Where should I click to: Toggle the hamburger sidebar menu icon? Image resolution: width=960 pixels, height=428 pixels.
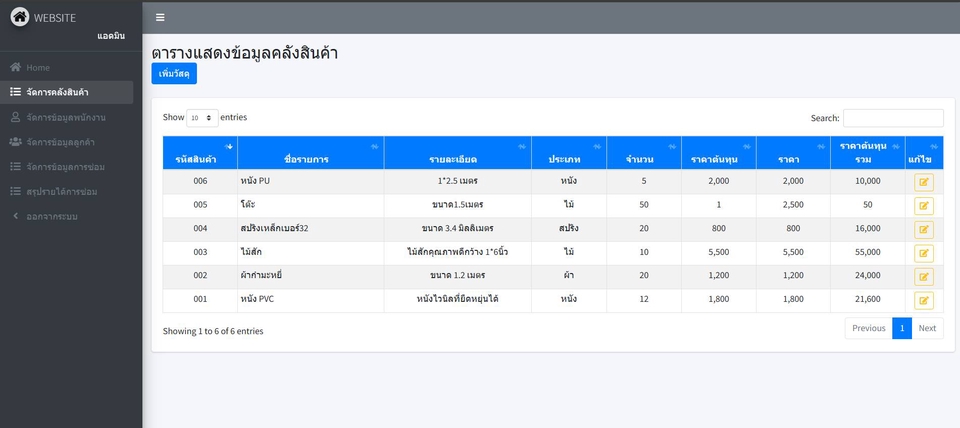click(x=160, y=17)
